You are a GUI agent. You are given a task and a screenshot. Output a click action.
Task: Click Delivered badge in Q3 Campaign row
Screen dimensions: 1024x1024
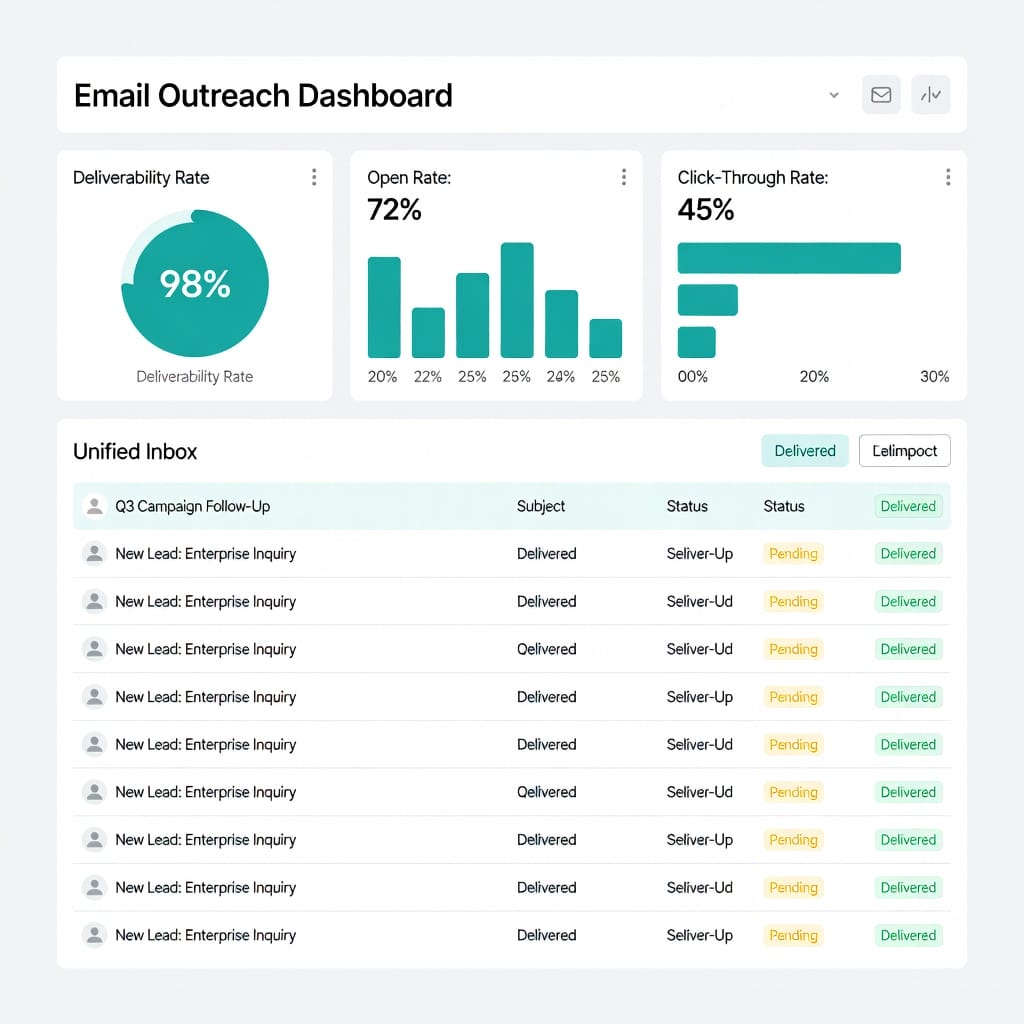click(x=908, y=506)
